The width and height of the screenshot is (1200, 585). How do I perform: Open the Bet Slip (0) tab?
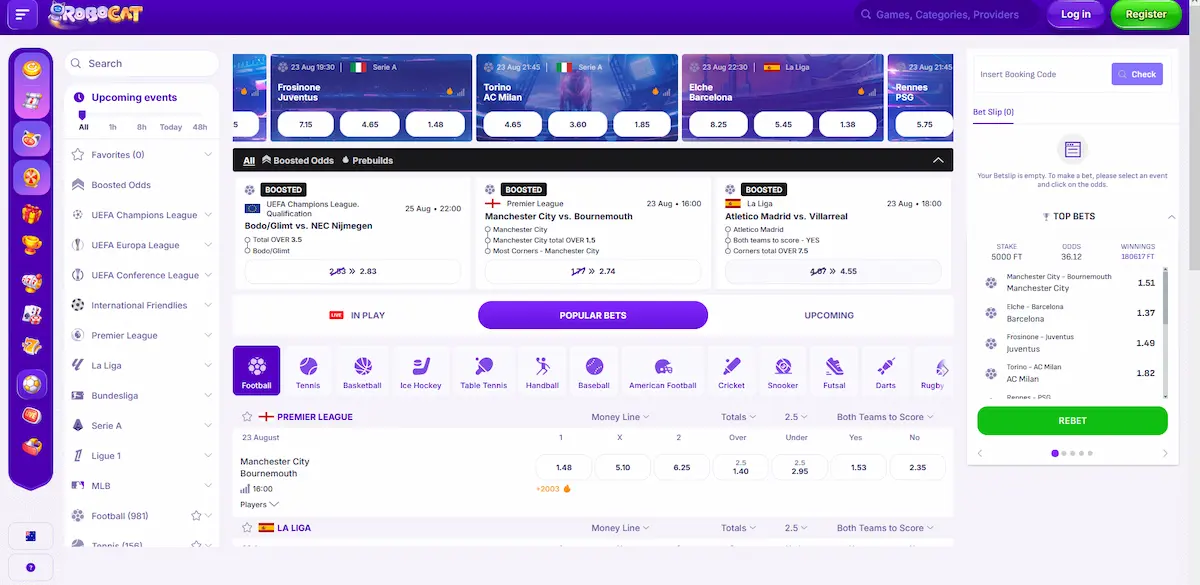994,112
